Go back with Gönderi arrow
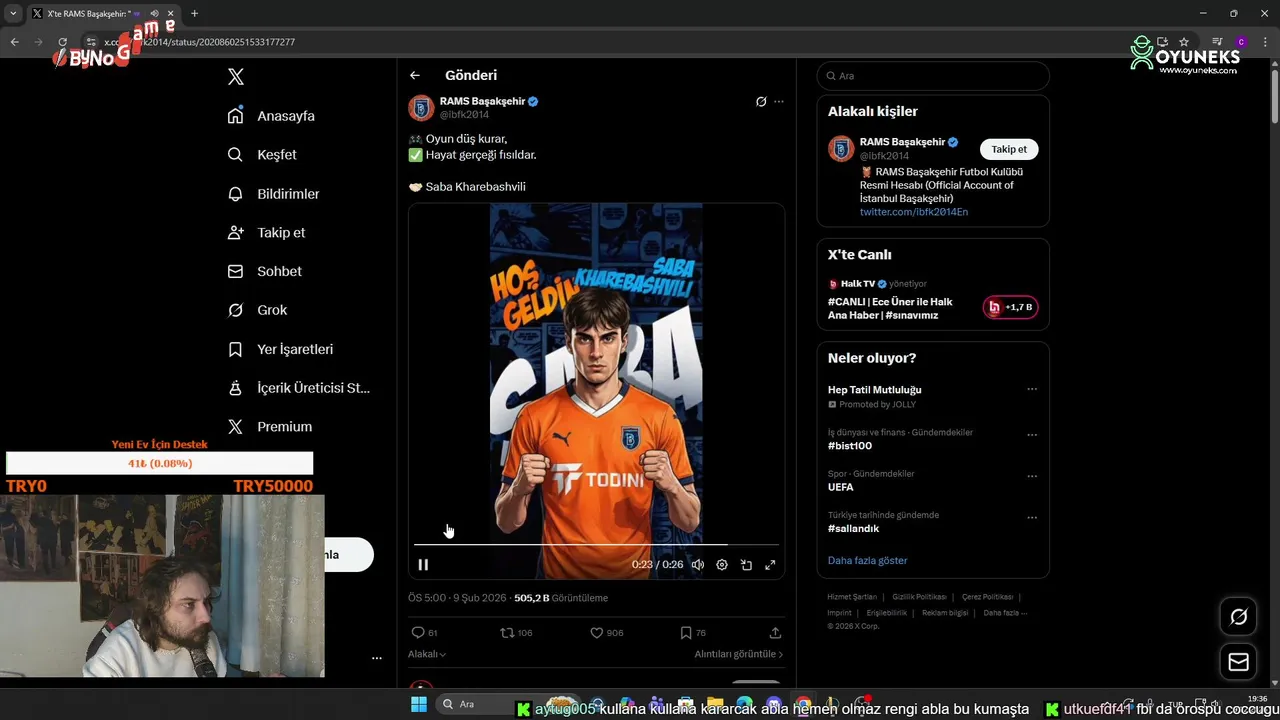The height and width of the screenshot is (720, 1280). click(415, 75)
